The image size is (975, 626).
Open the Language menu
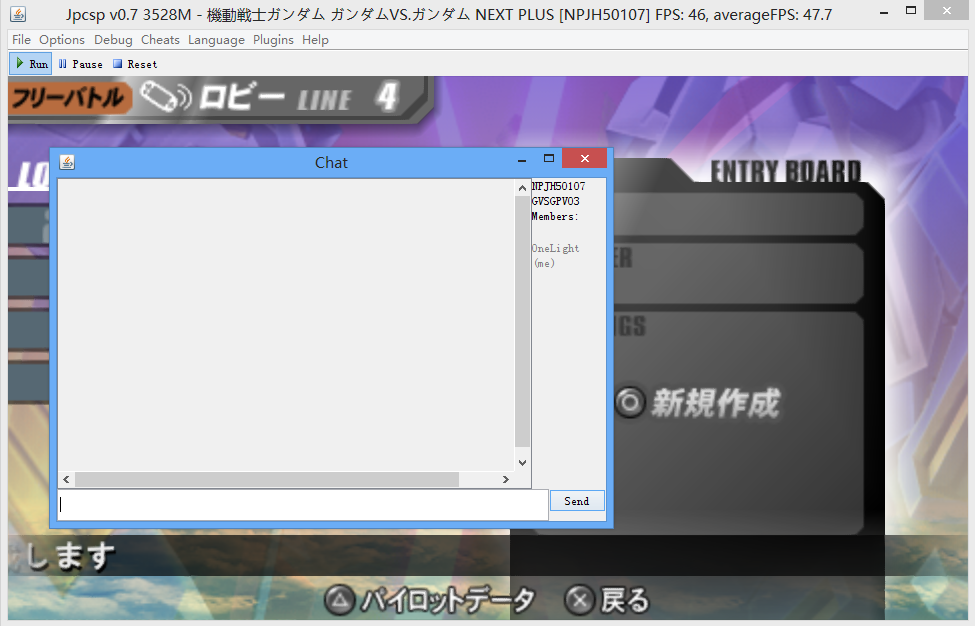point(216,40)
